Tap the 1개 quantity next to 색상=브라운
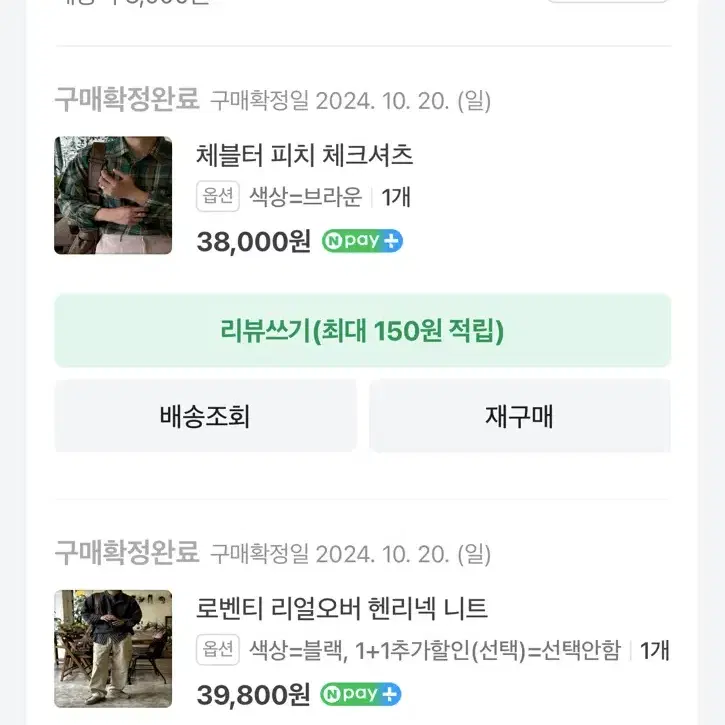The width and height of the screenshot is (725, 725). tap(396, 197)
